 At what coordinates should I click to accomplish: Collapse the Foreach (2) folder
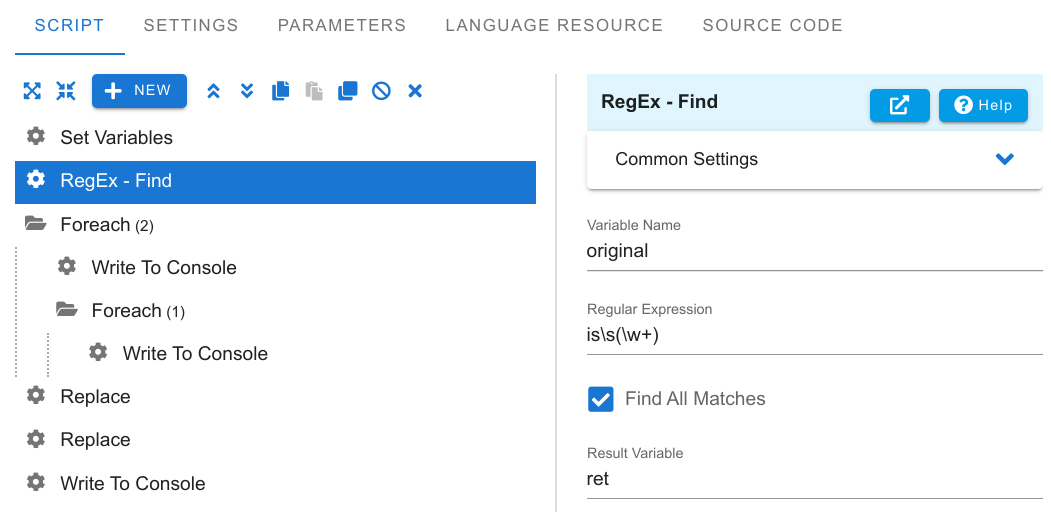[x=36, y=224]
